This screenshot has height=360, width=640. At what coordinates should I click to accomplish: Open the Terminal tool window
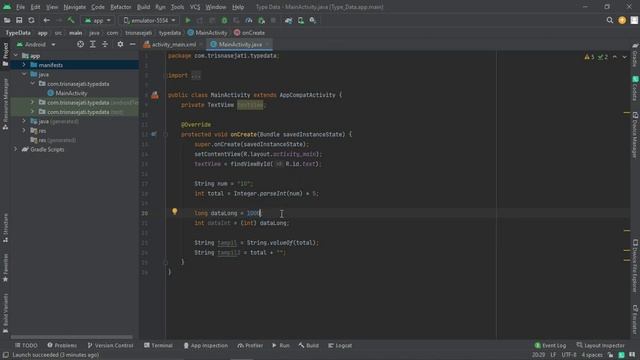tap(158, 345)
